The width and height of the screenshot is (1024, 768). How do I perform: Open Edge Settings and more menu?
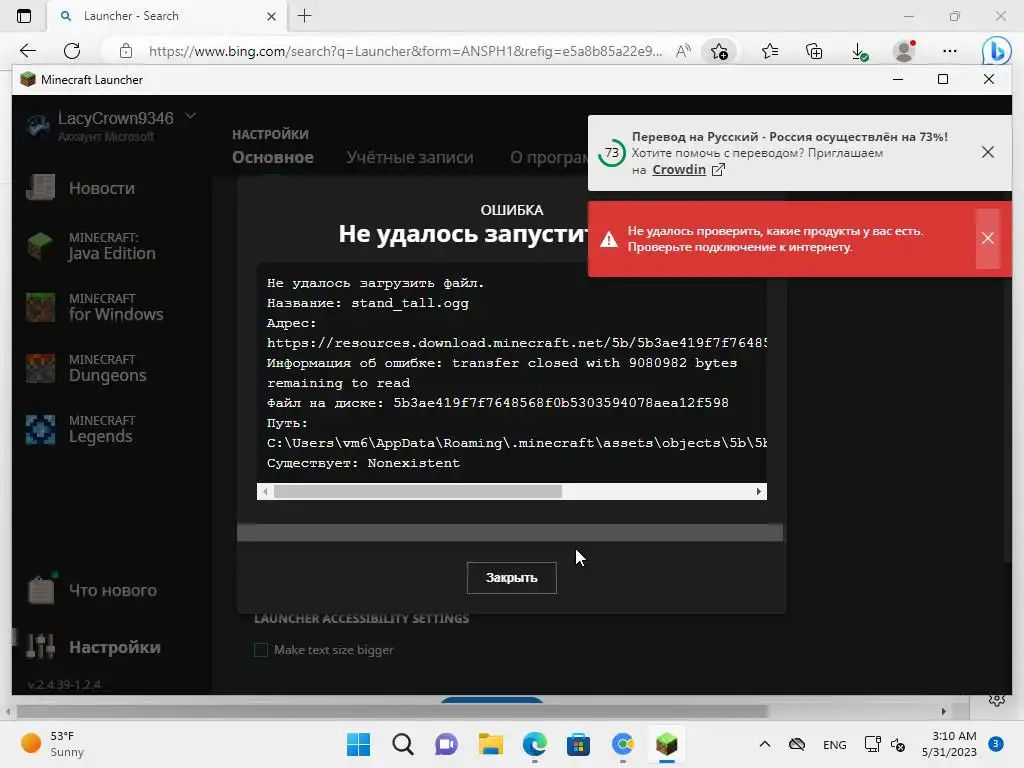click(x=950, y=51)
